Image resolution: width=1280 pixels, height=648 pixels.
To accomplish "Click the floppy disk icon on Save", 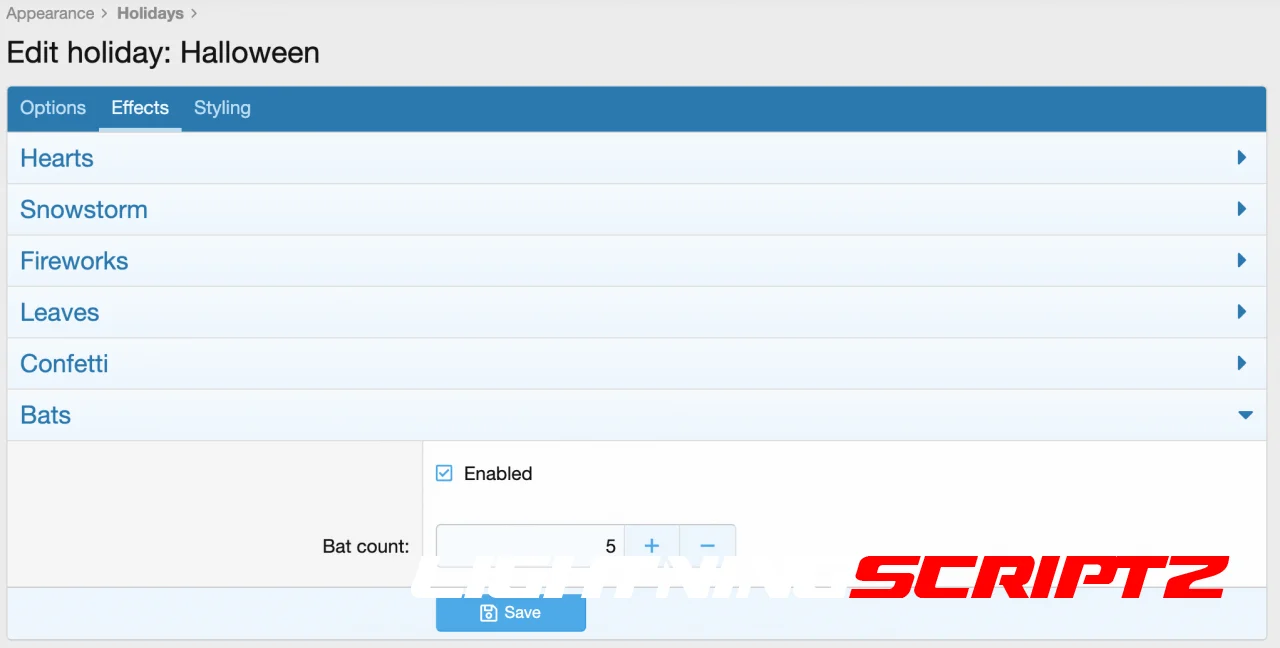I will pyautogui.click(x=489, y=613).
